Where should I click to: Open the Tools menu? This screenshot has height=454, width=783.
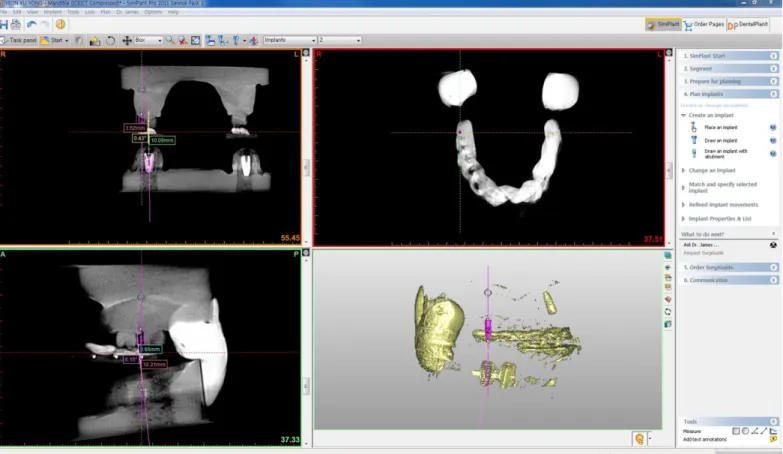[73, 12]
